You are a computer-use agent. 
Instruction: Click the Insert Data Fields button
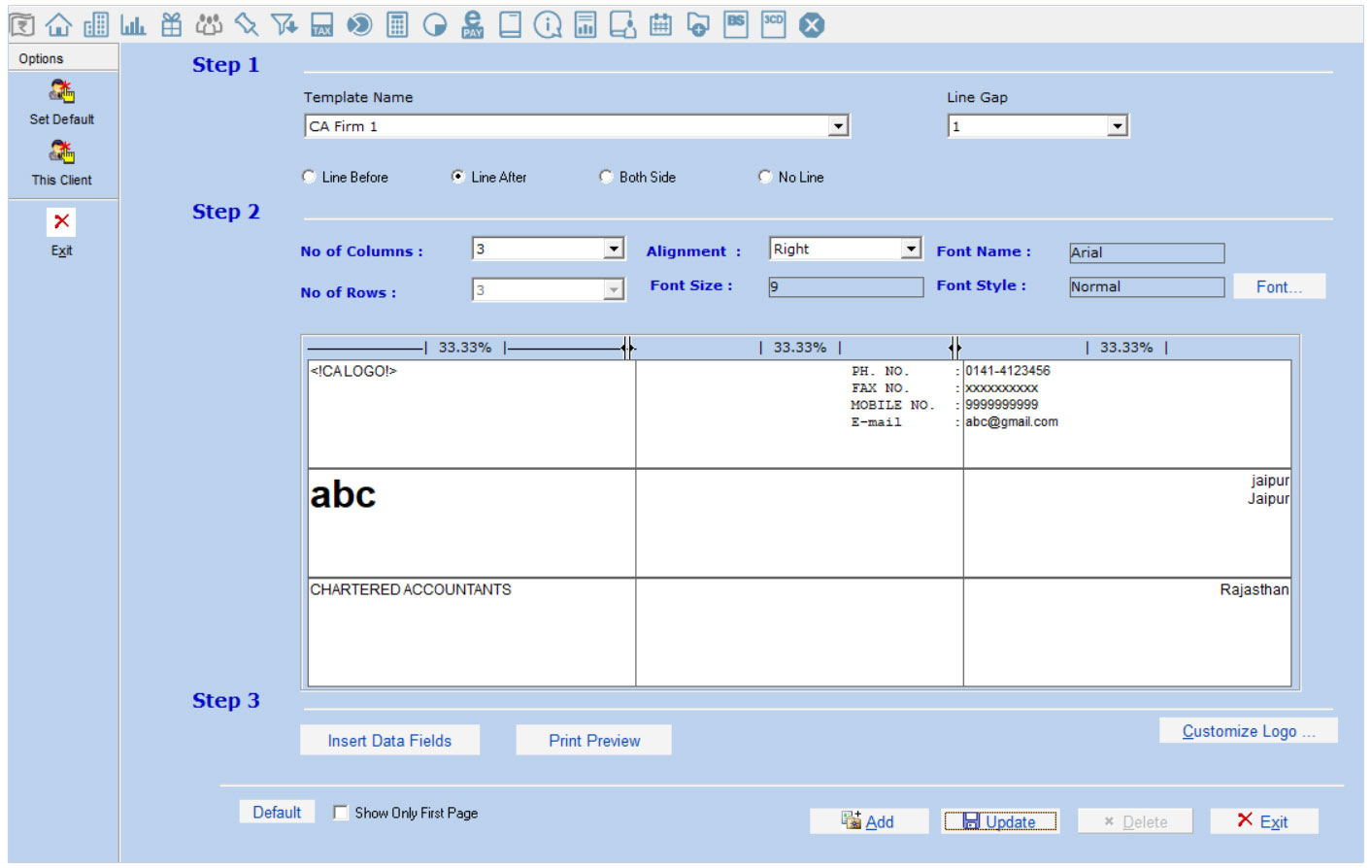(x=389, y=741)
